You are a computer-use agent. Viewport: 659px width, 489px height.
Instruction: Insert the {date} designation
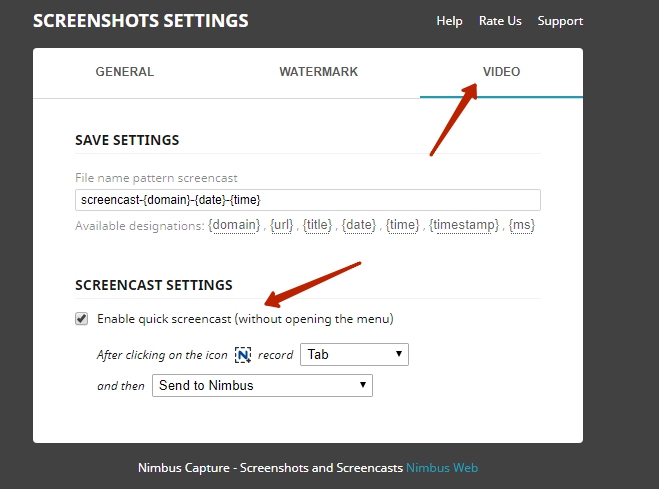pyautogui.click(x=358, y=225)
